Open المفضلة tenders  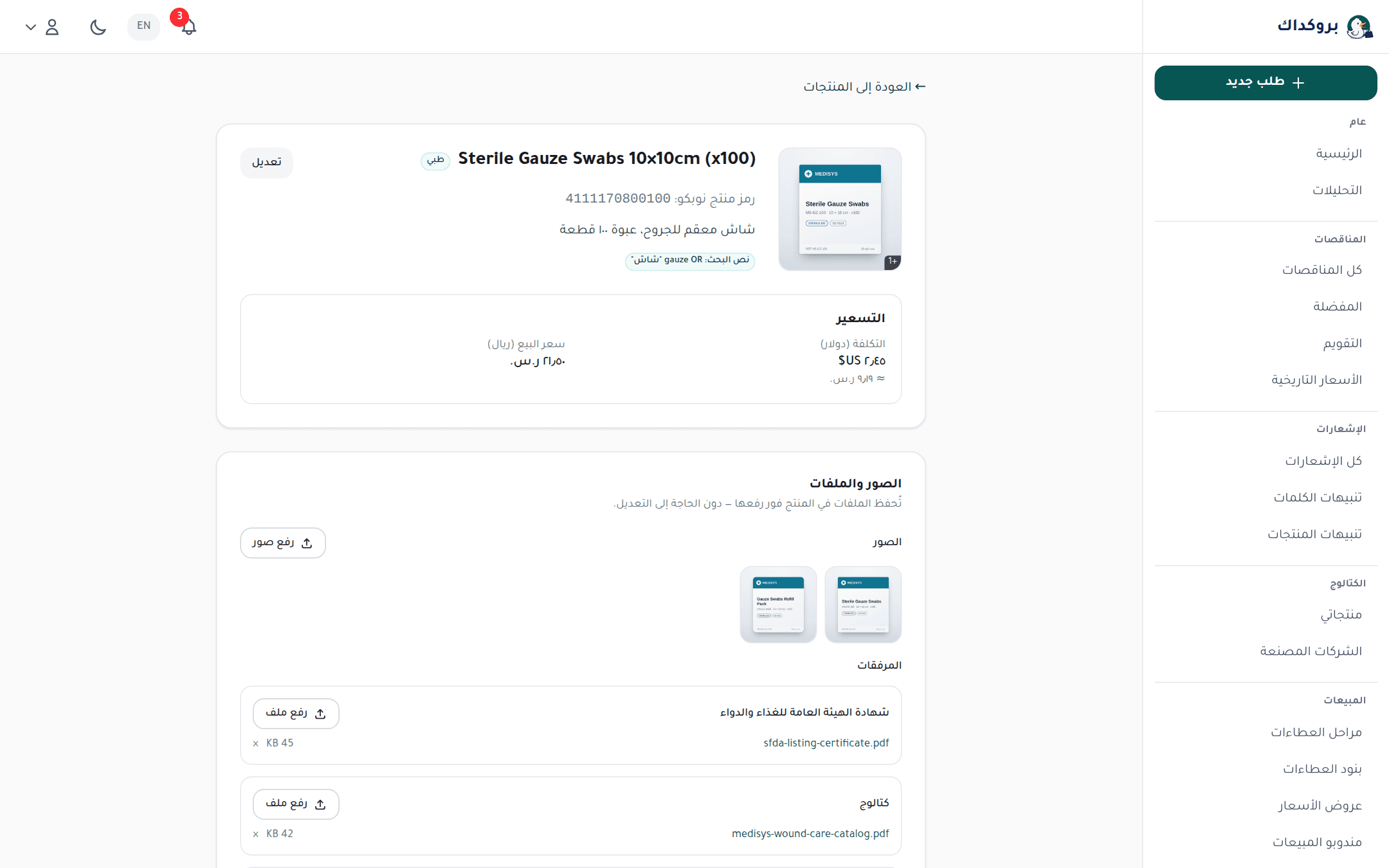pyautogui.click(x=1338, y=307)
